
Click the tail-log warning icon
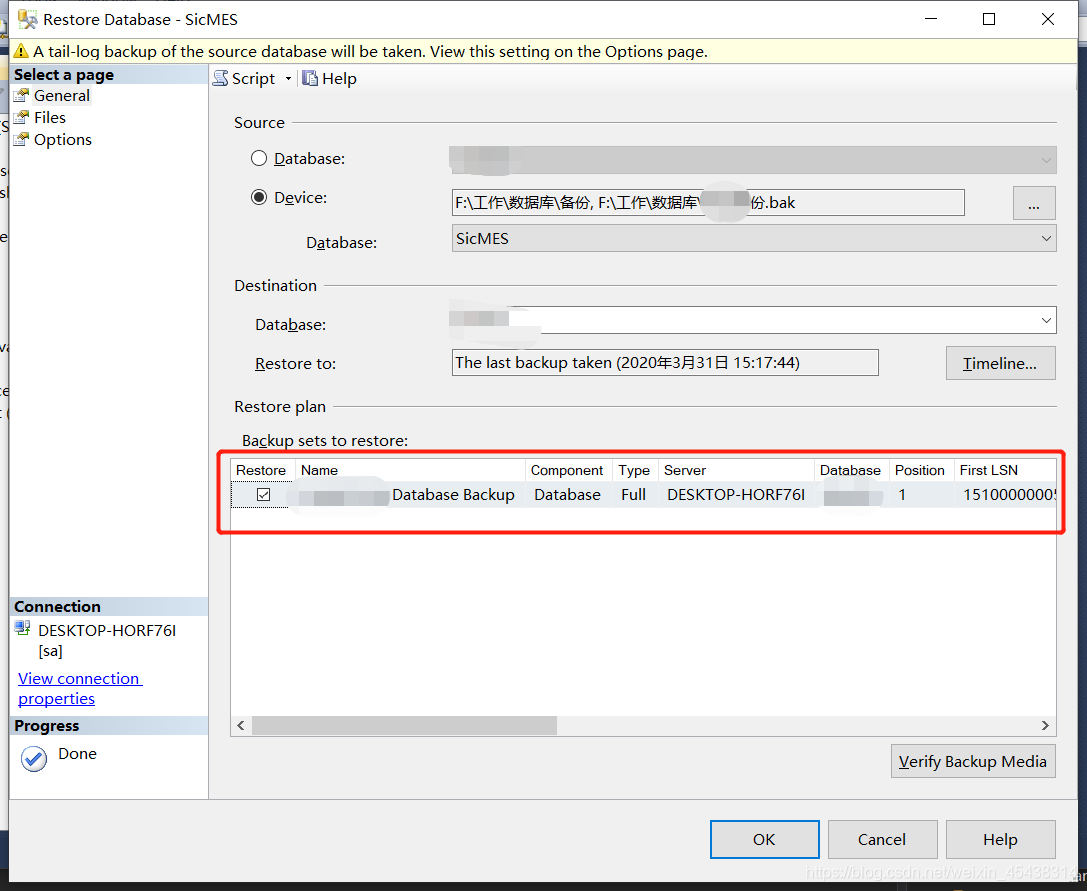tap(21, 51)
